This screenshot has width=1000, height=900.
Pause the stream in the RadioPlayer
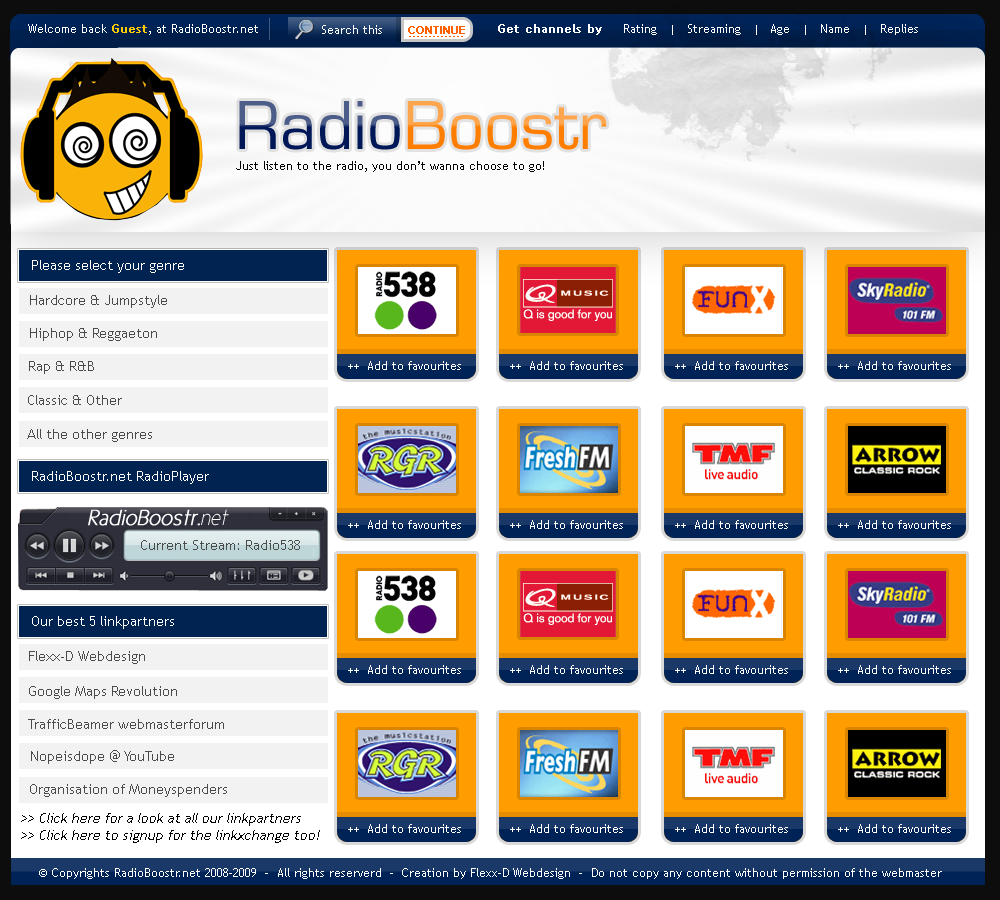click(x=69, y=545)
